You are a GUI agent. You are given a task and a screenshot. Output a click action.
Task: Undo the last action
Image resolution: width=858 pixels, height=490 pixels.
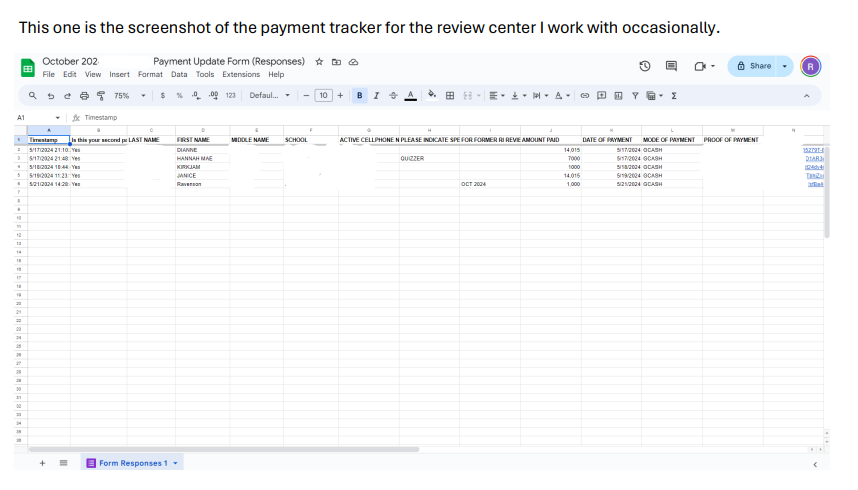(50, 96)
